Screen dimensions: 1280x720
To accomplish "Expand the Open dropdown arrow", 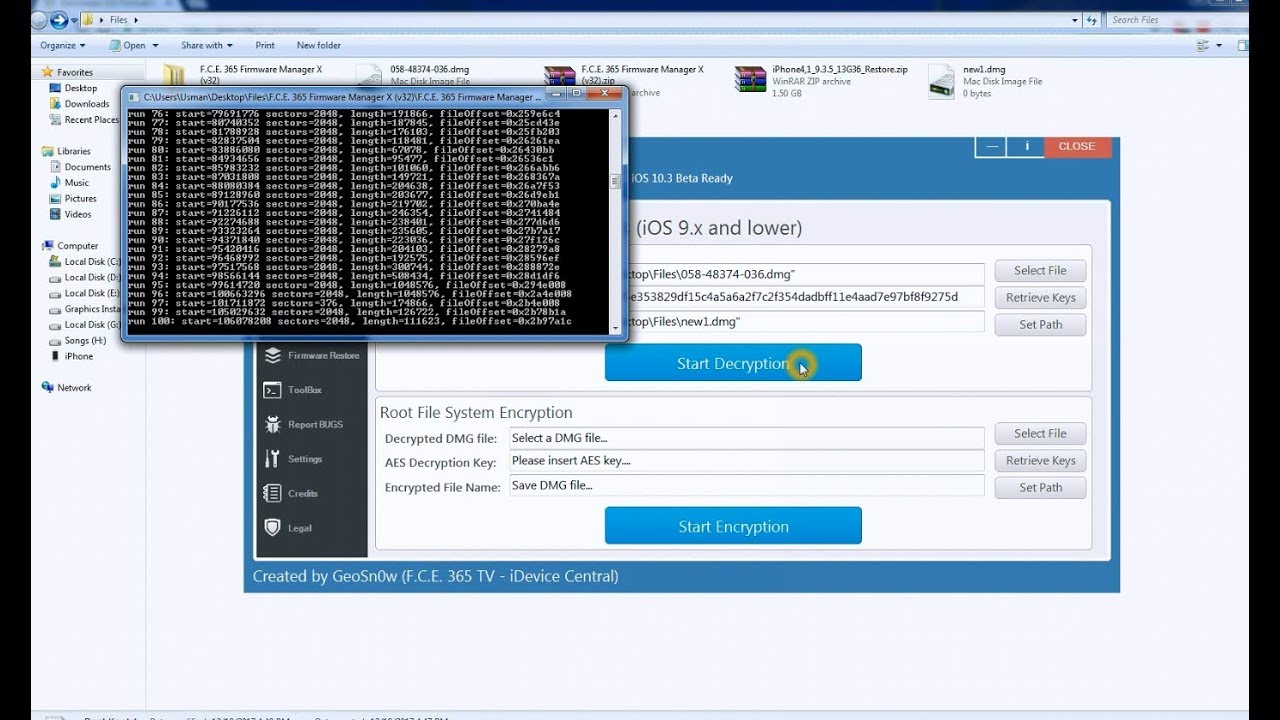I will [155, 45].
